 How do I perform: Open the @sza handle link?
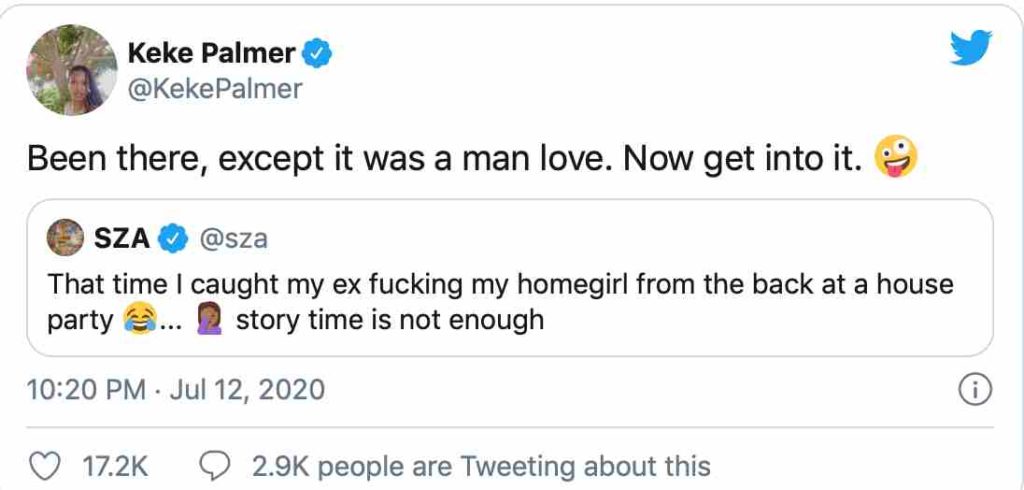[234, 238]
